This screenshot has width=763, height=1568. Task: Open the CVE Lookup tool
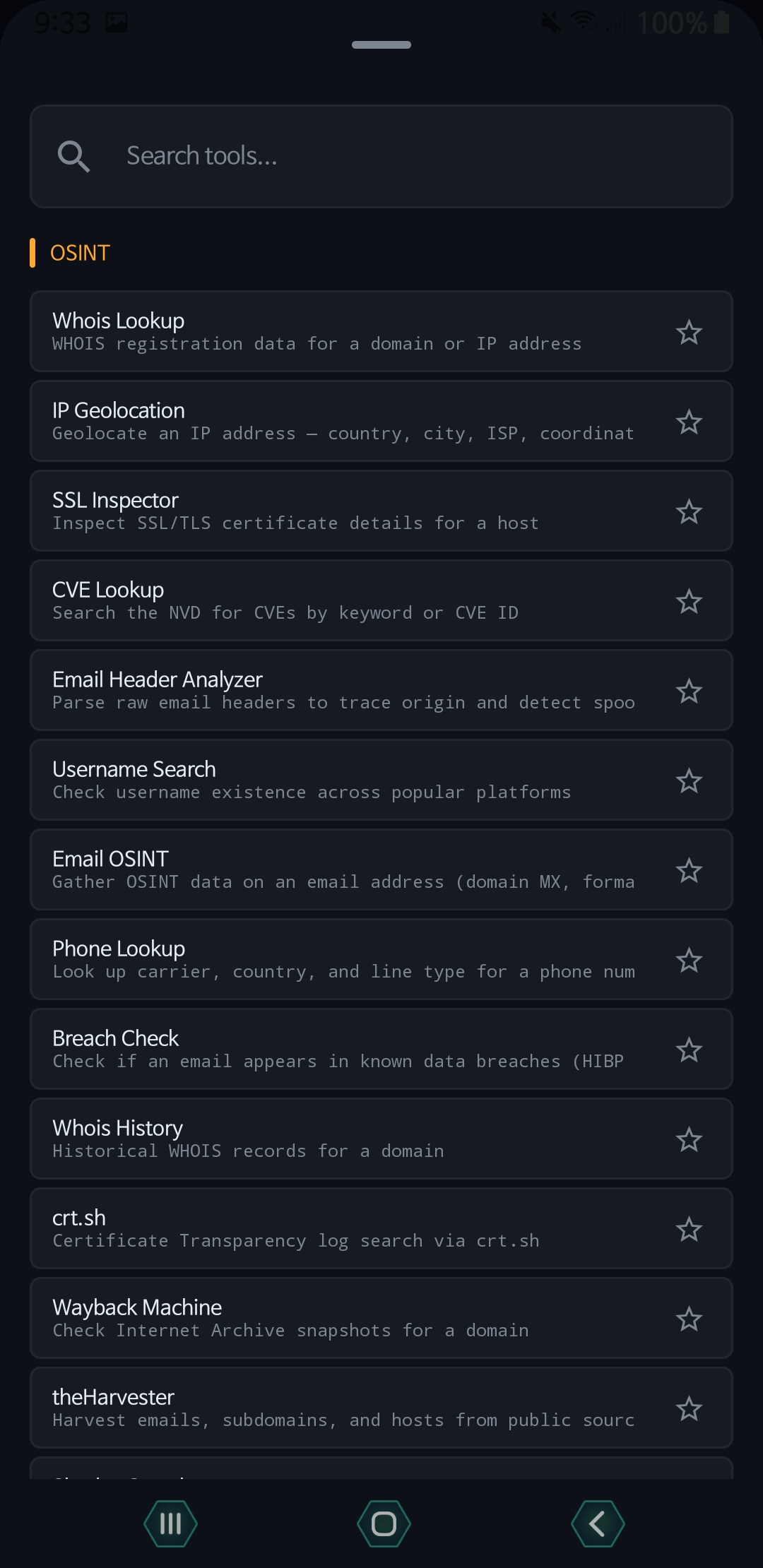tap(318, 600)
